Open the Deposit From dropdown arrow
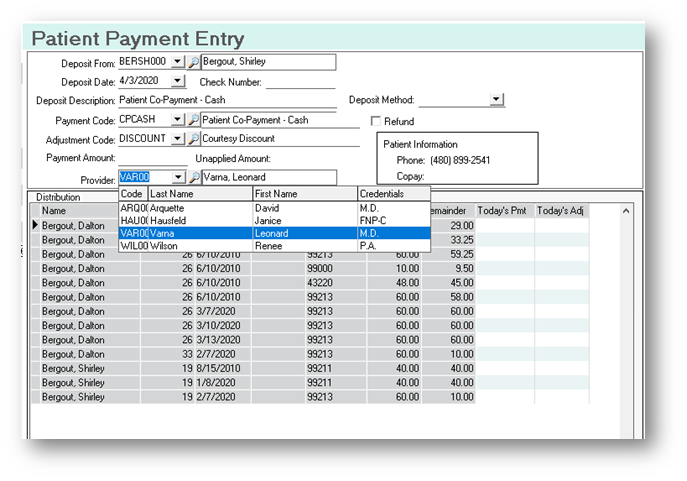 point(178,63)
